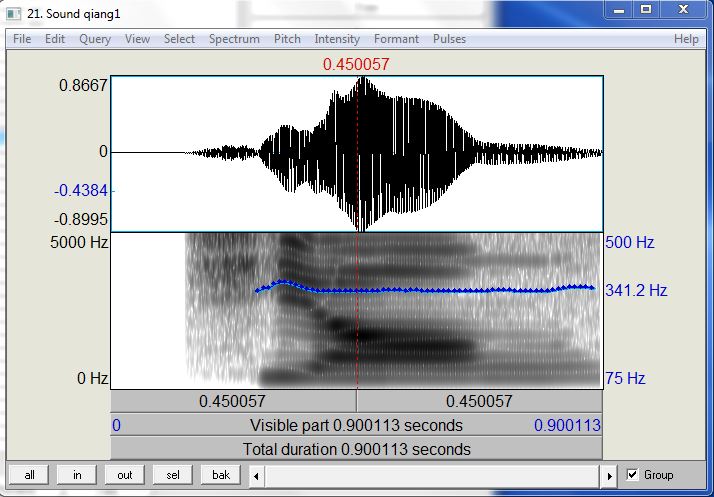This screenshot has width=714, height=497.
Task: Play the right 0.450057 segment bar
Action: (479, 401)
